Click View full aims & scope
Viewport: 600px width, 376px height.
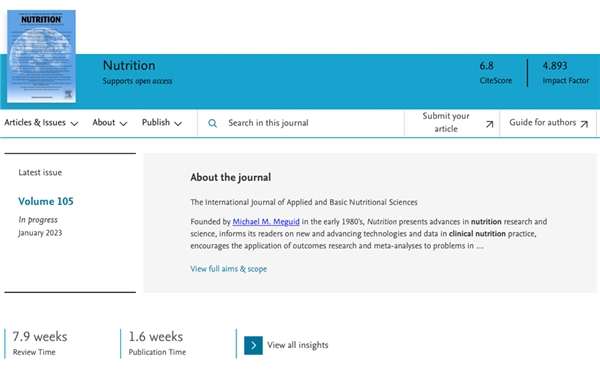pos(228,269)
